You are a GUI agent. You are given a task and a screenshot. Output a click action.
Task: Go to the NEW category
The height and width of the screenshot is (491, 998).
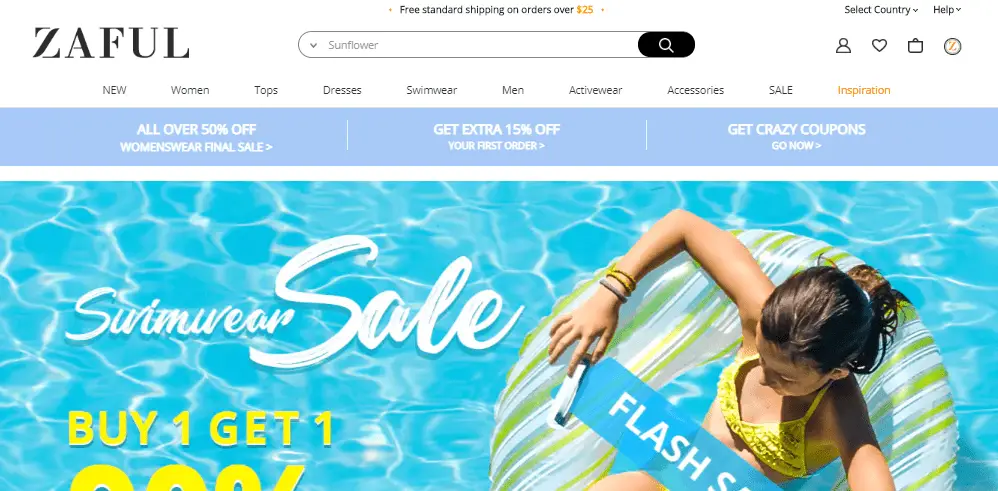point(115,90)
